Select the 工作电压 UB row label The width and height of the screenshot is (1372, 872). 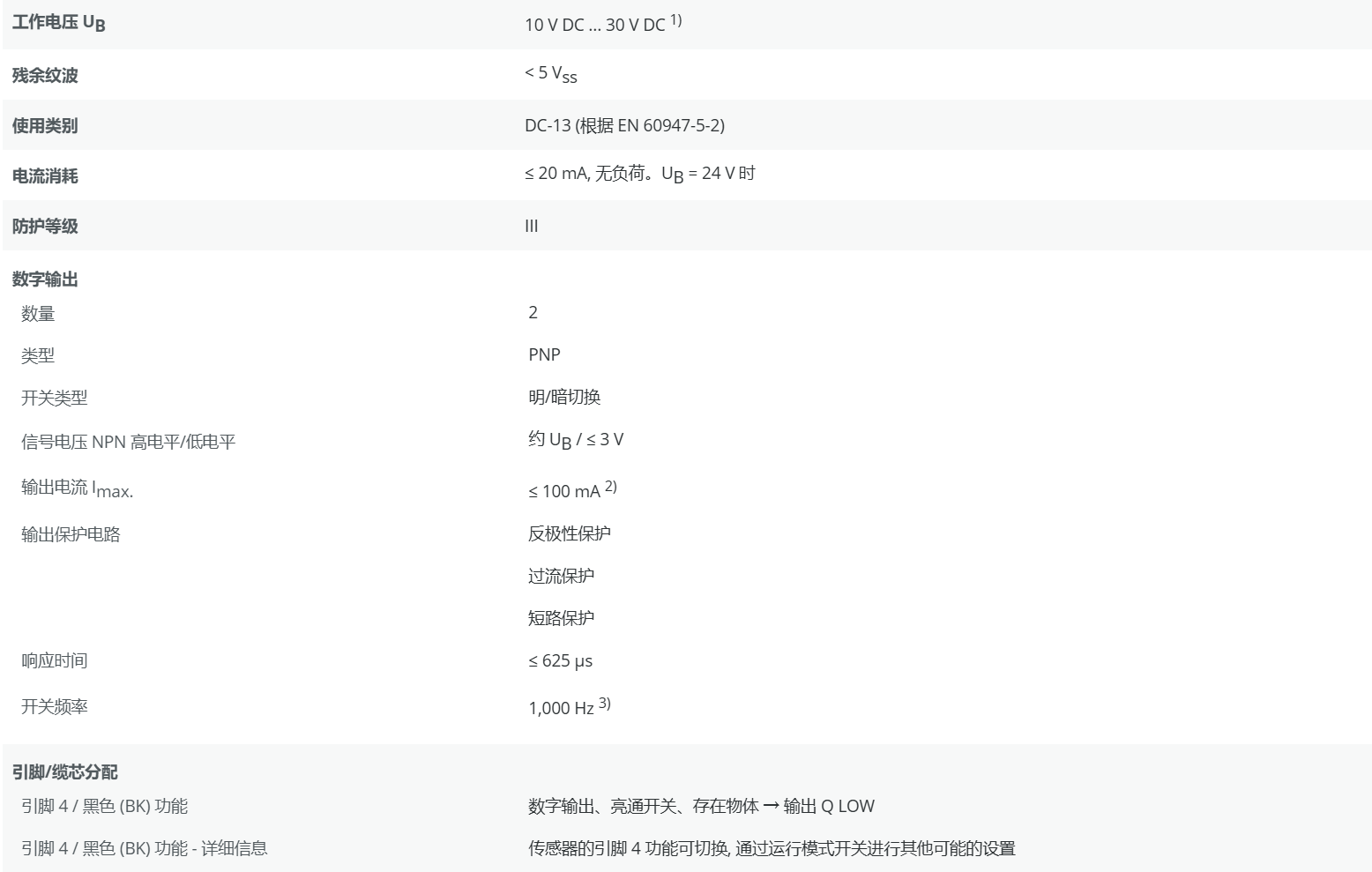point(58,24)
